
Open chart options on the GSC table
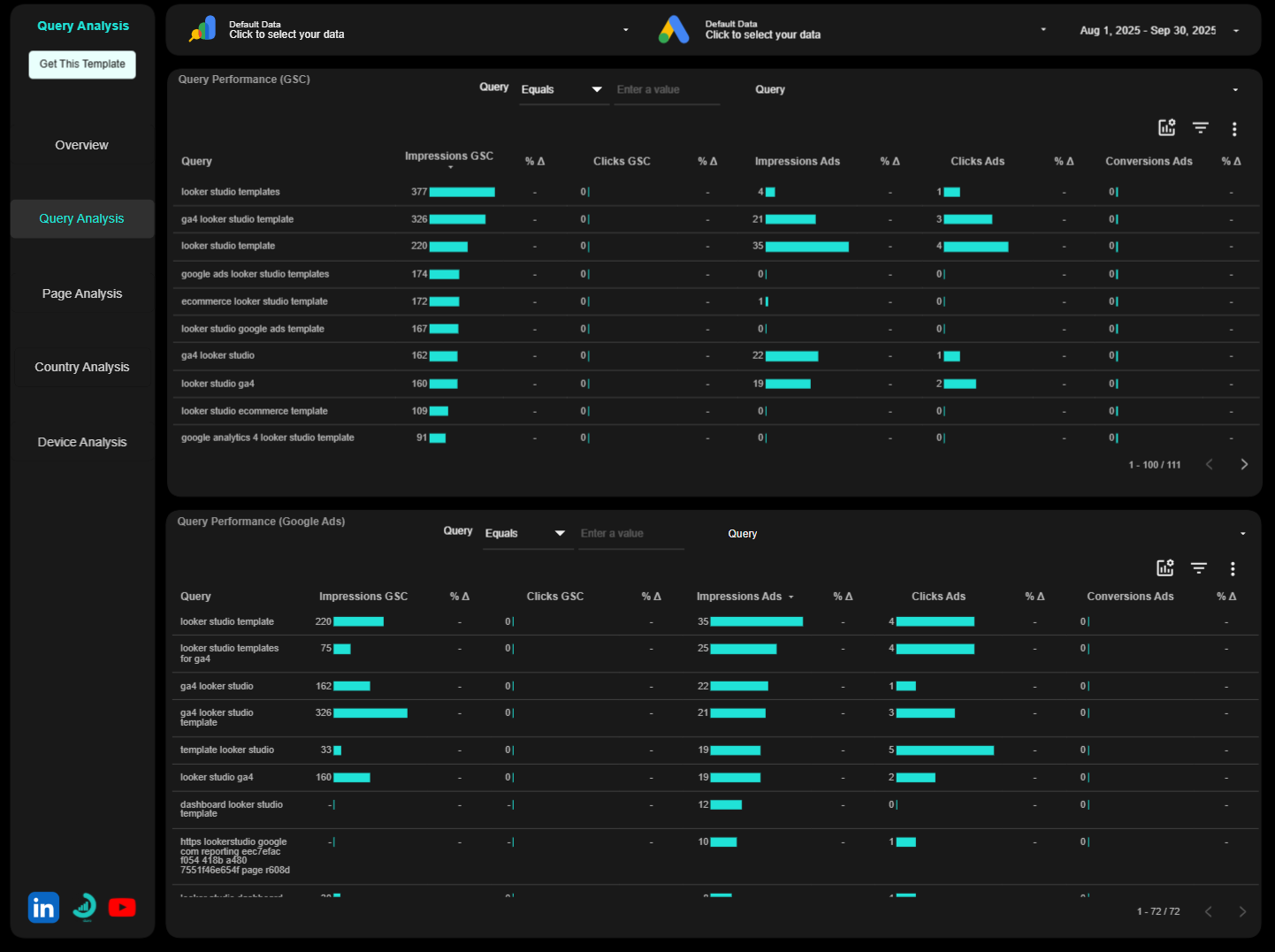[x=1166, y=127]
